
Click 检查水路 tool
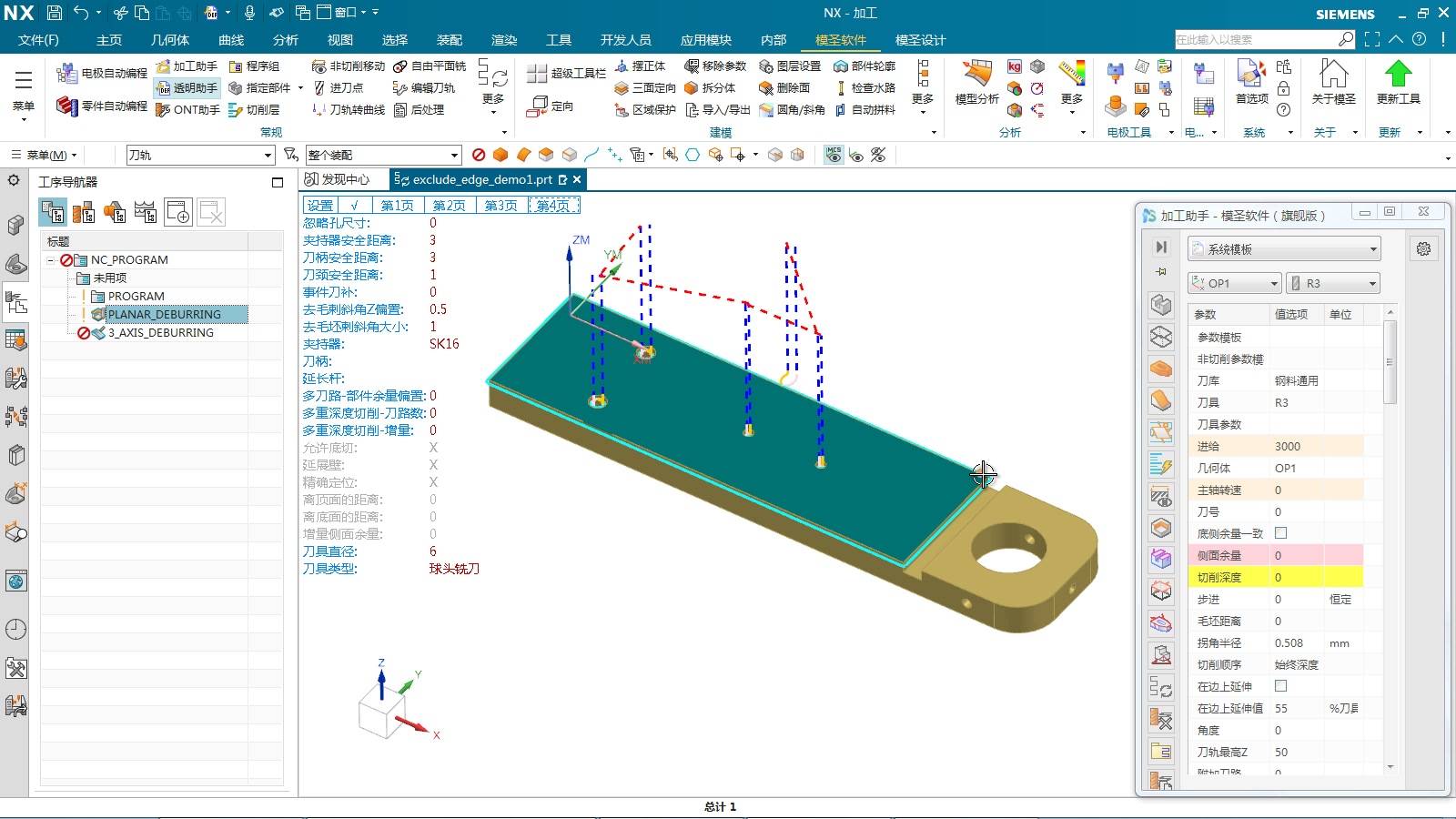click(x=864, y=88)
